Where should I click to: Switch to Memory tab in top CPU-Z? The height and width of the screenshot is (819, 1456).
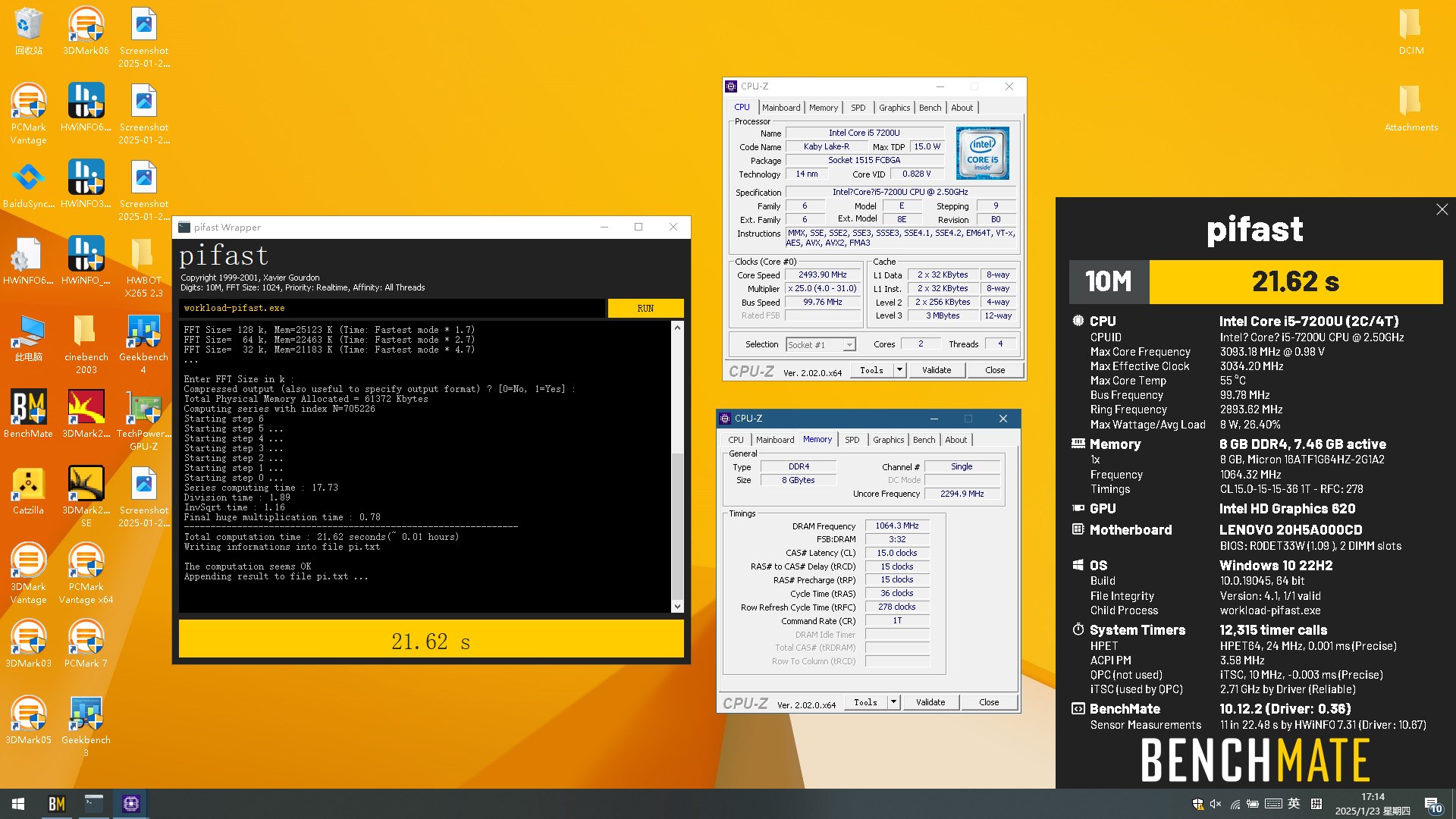click(823, 108)
